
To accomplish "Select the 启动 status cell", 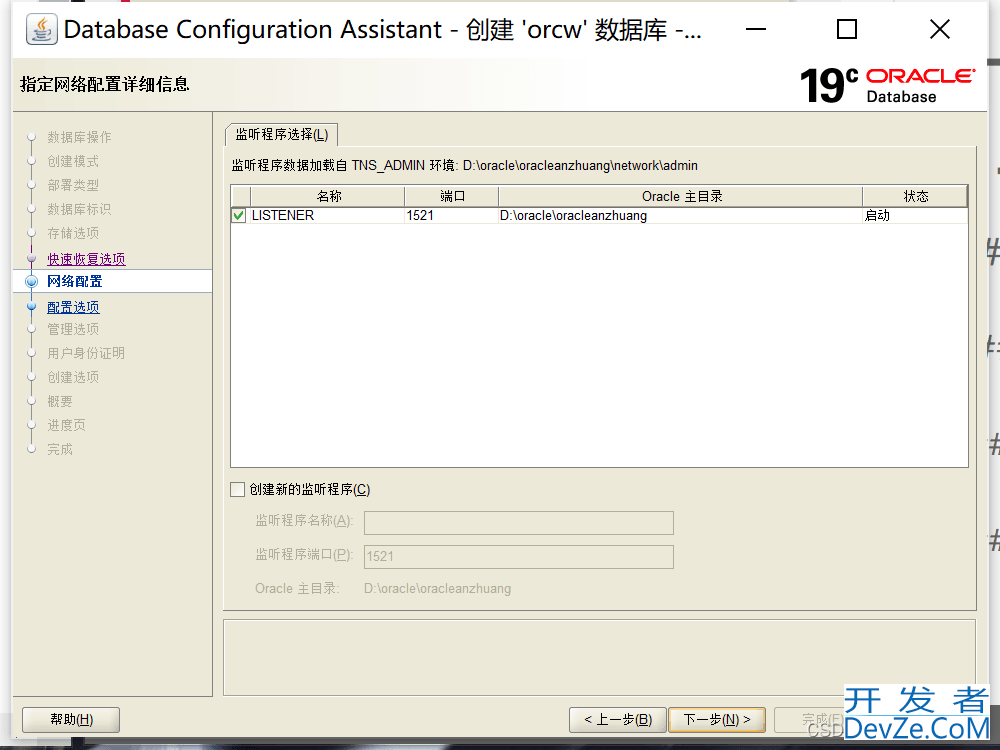I will pos(915,216).
